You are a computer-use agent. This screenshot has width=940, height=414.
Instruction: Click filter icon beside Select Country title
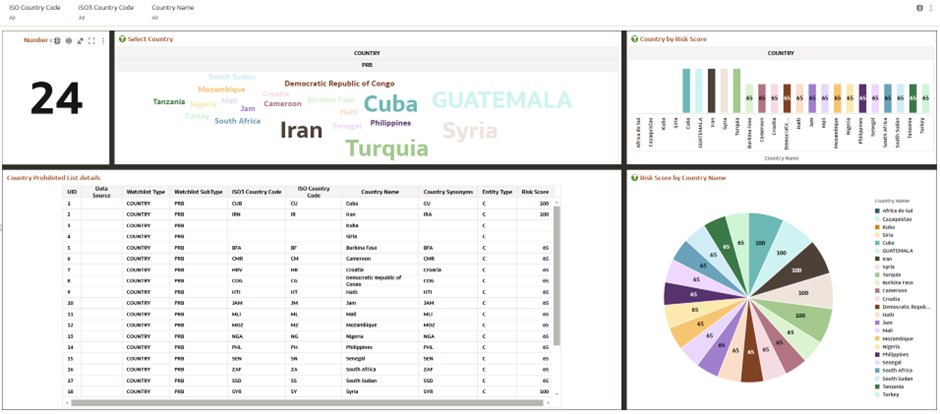(x=122, y=39)
